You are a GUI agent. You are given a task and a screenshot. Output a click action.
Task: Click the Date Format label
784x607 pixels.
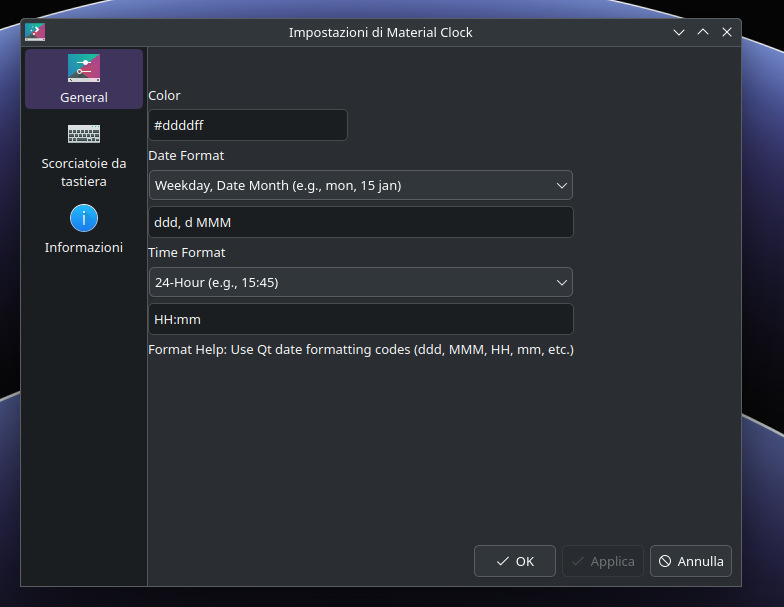[x=186, y=156]
